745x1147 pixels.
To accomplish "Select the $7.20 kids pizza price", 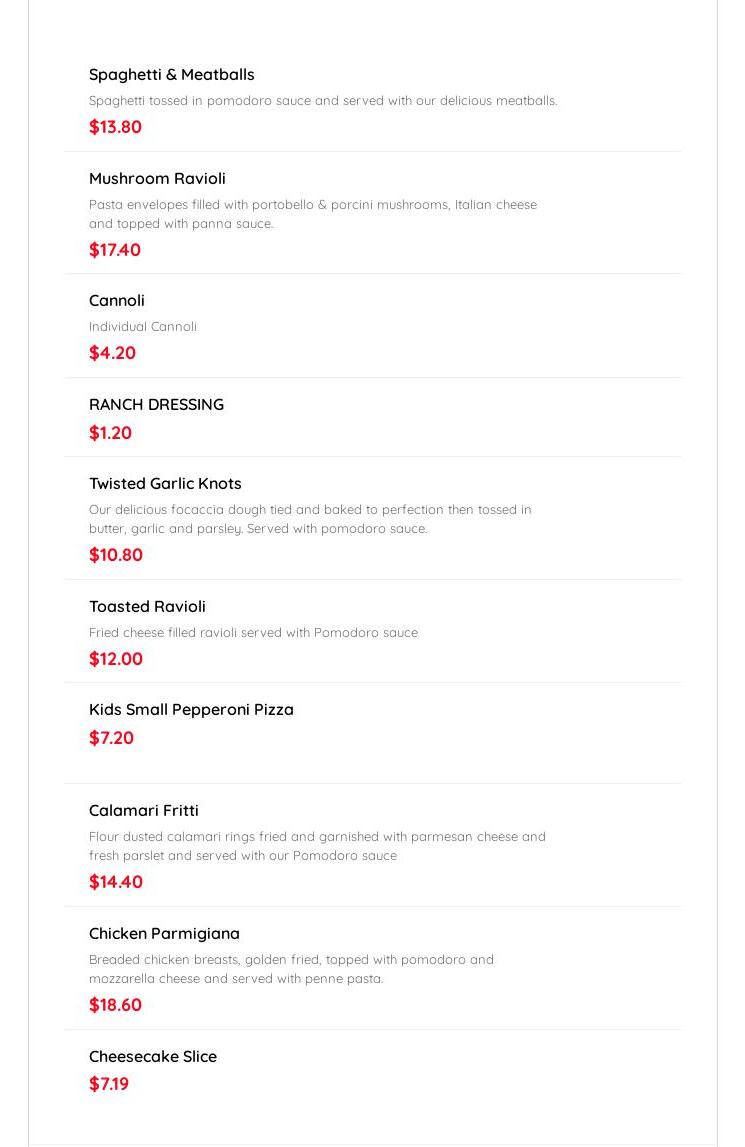I will pyautogui.click(x=111, y=738).
